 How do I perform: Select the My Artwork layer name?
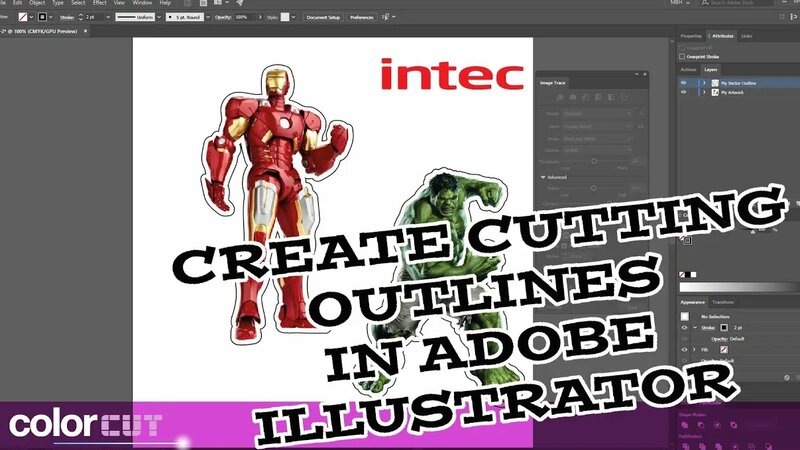pyautogui.click(x=732, y=93)
